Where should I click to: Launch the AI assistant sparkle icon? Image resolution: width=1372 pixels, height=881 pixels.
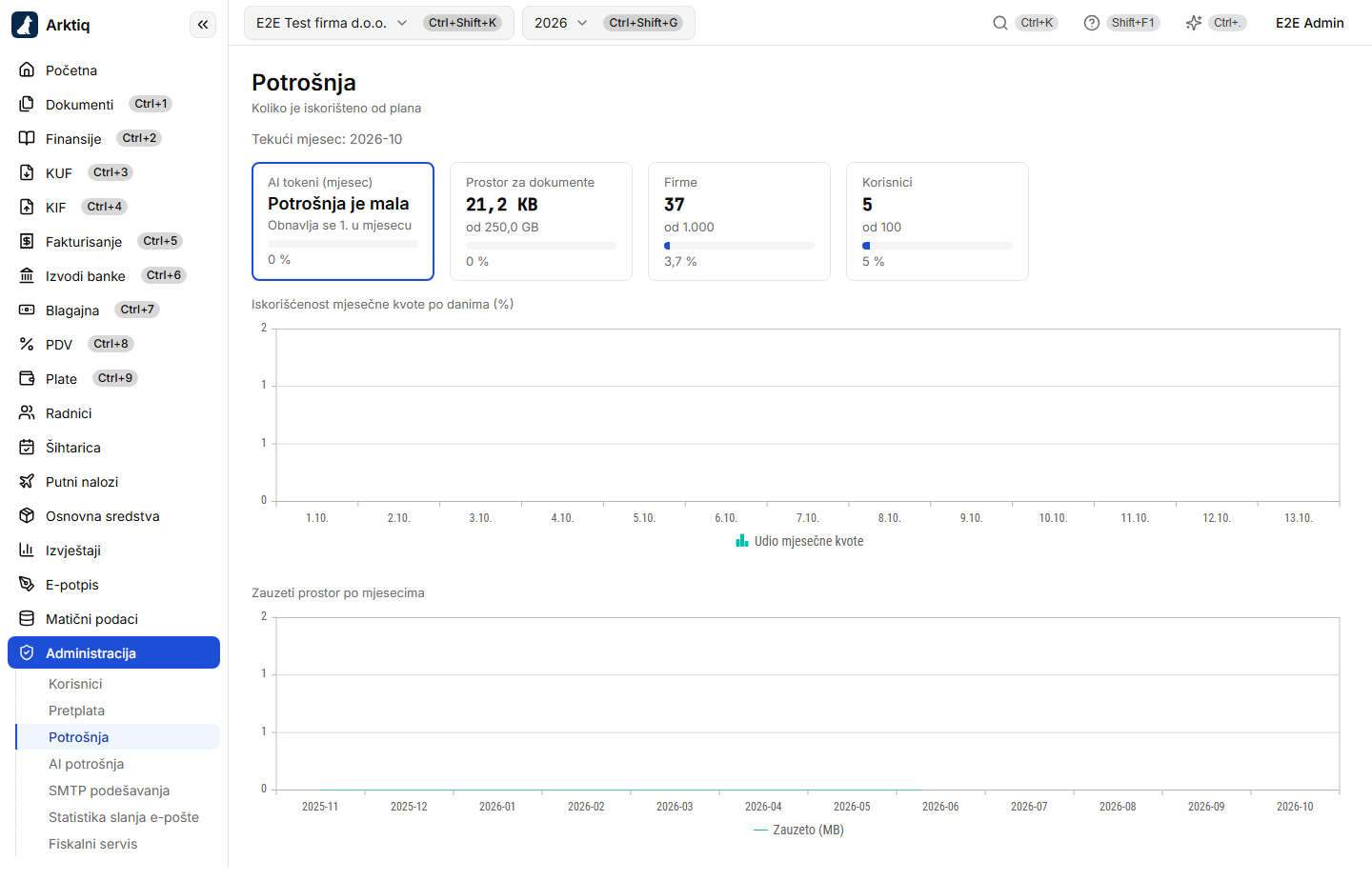point(1194,23)
